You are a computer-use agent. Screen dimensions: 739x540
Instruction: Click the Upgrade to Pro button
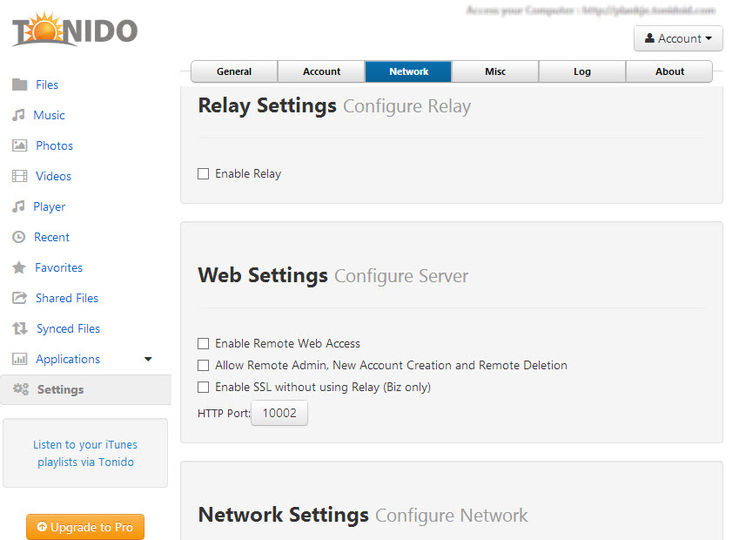click(85, 527)
